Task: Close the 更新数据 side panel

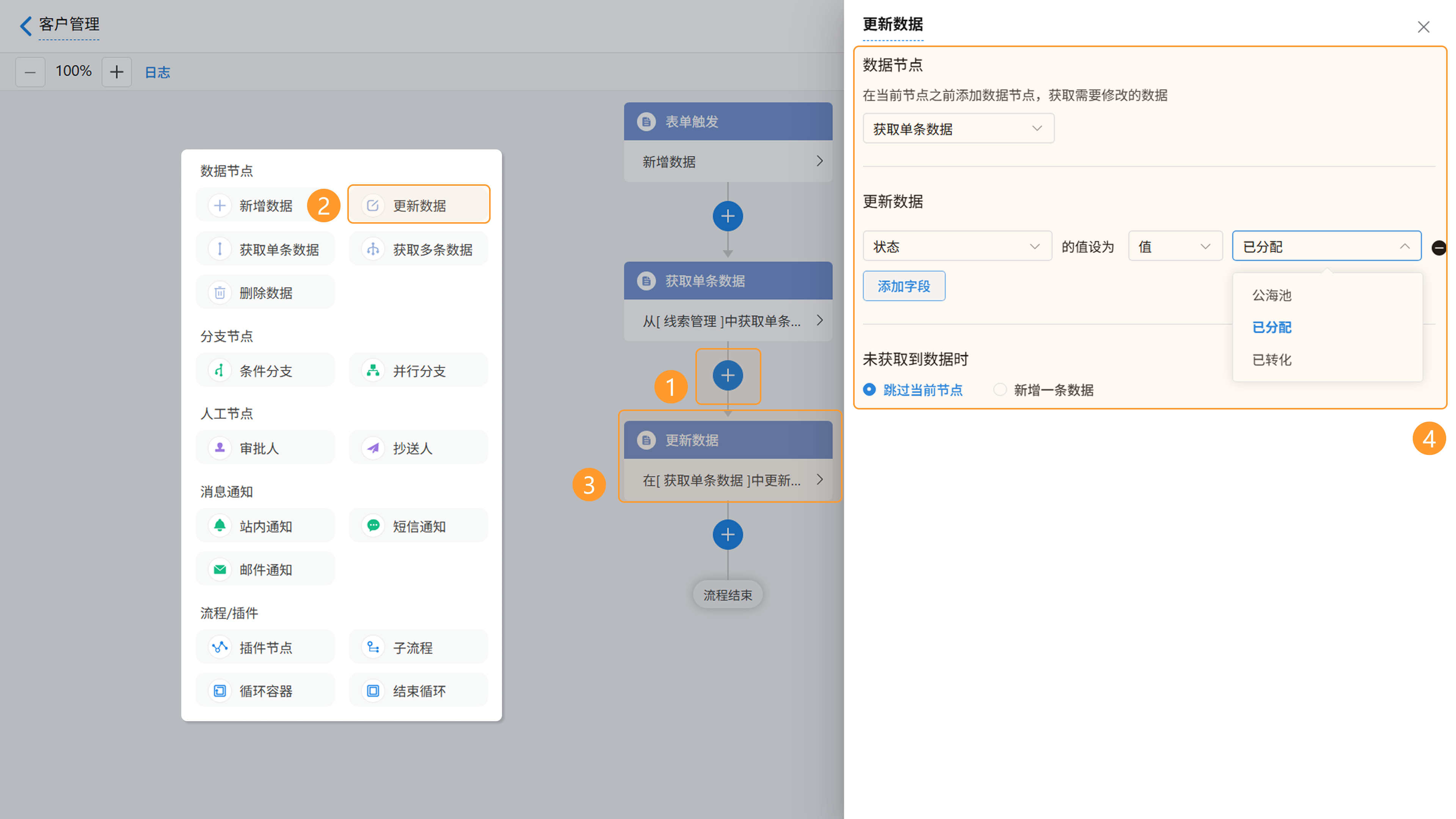Action: pyautogui.click(x=1423, y=27)
